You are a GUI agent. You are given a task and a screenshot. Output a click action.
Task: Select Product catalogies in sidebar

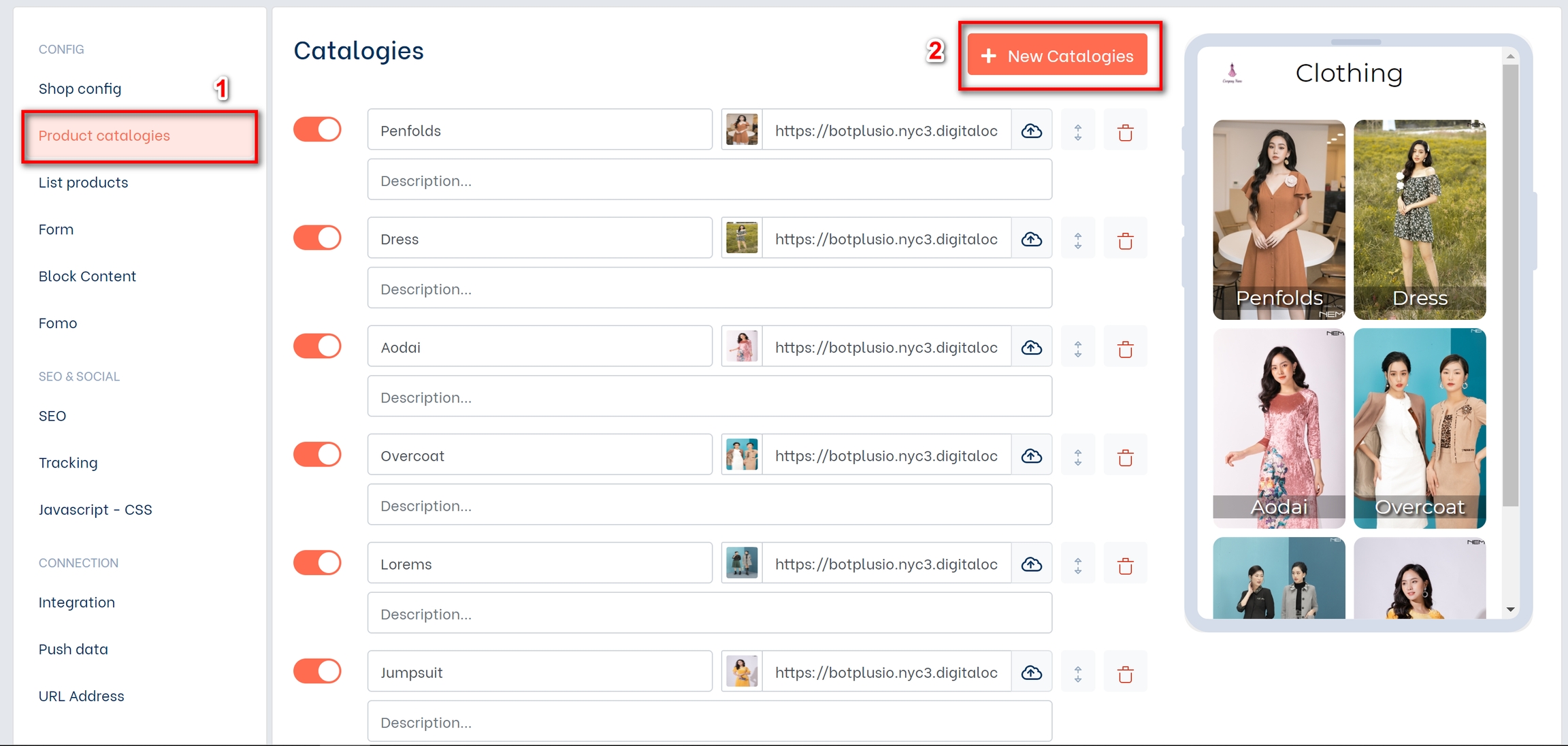(x=104, y=135)
